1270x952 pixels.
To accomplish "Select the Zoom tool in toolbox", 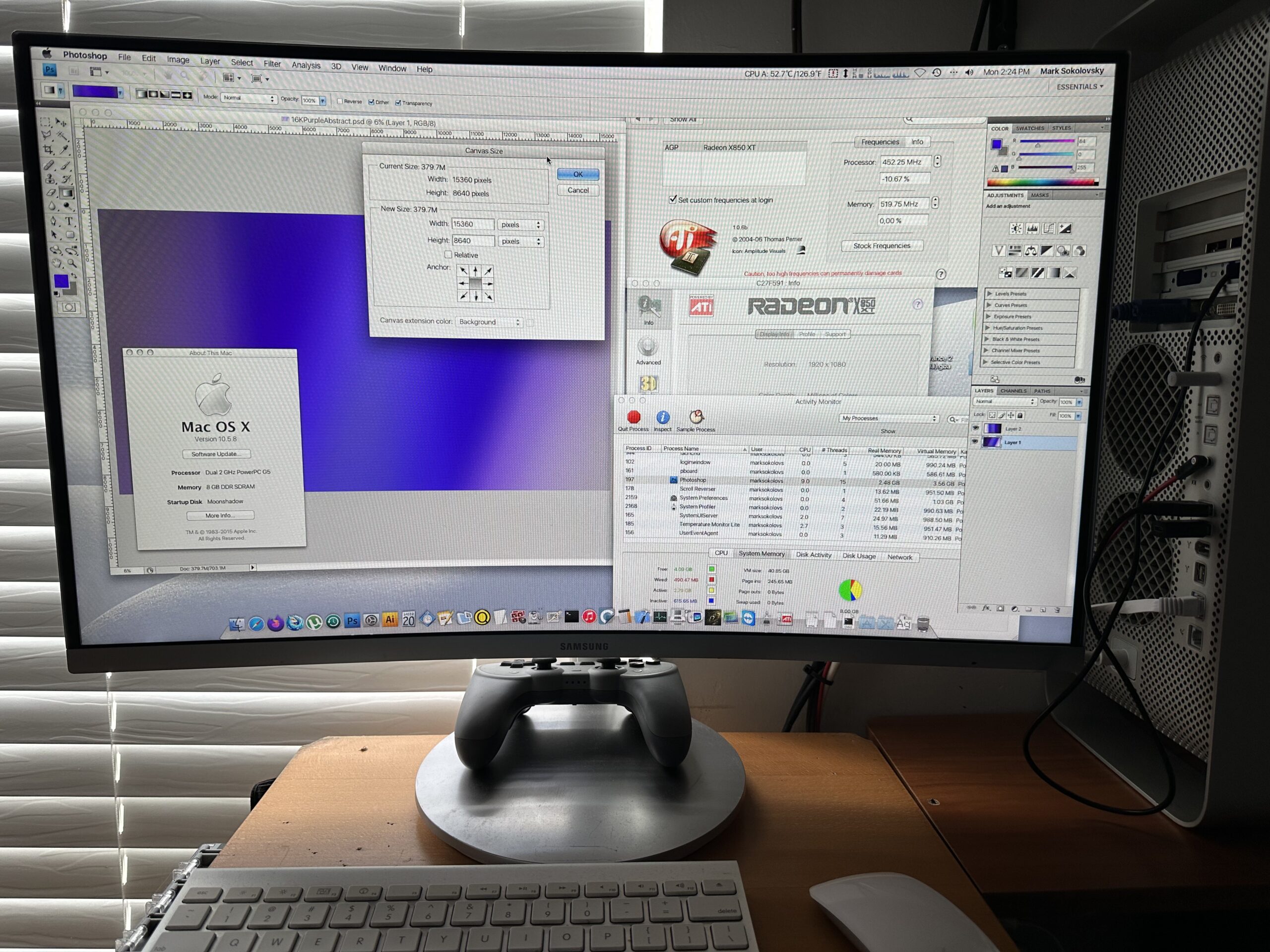I will pos(72,263).
